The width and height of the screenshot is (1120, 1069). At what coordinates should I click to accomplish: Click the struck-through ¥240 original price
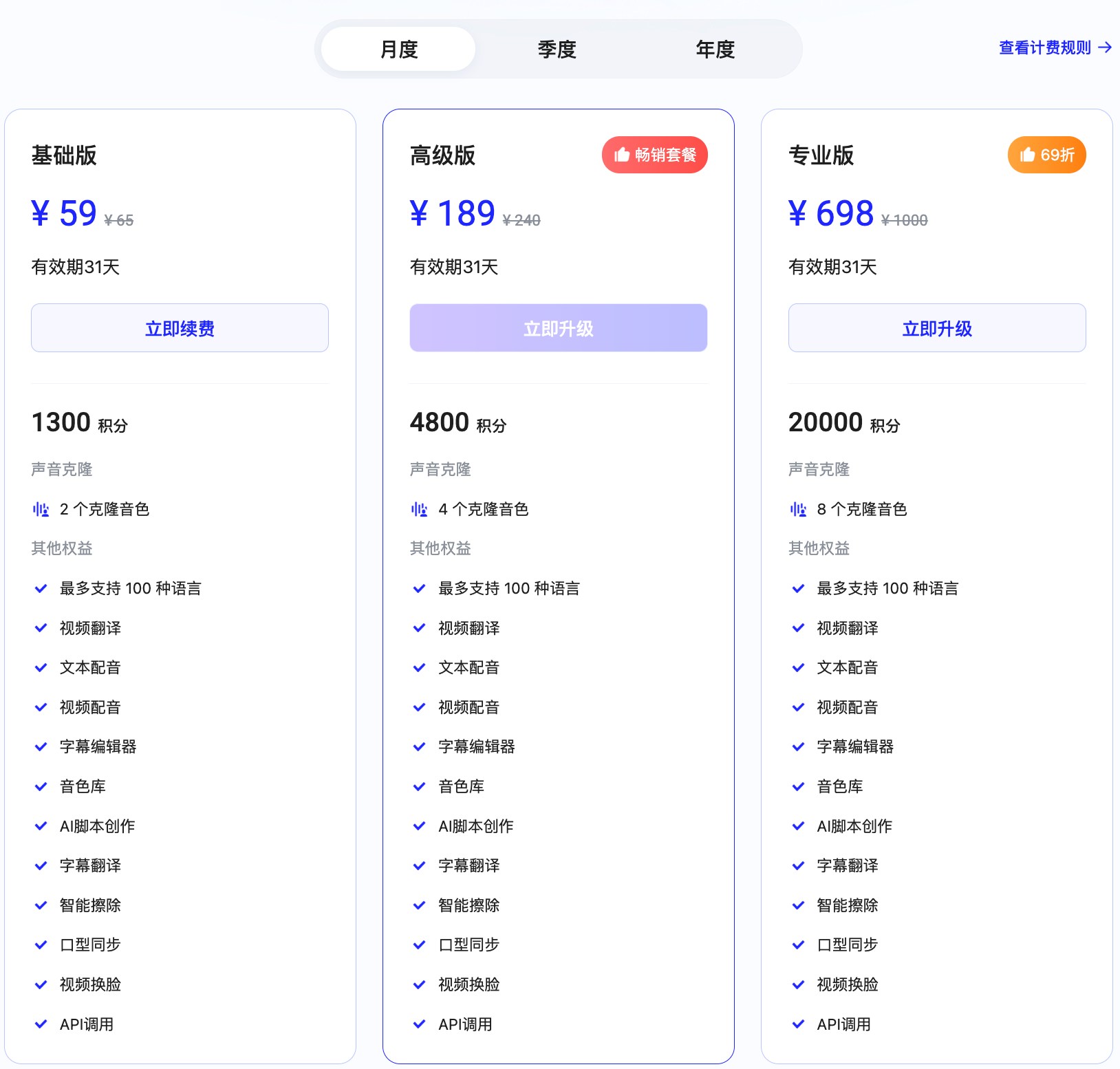tap(521, 220)
